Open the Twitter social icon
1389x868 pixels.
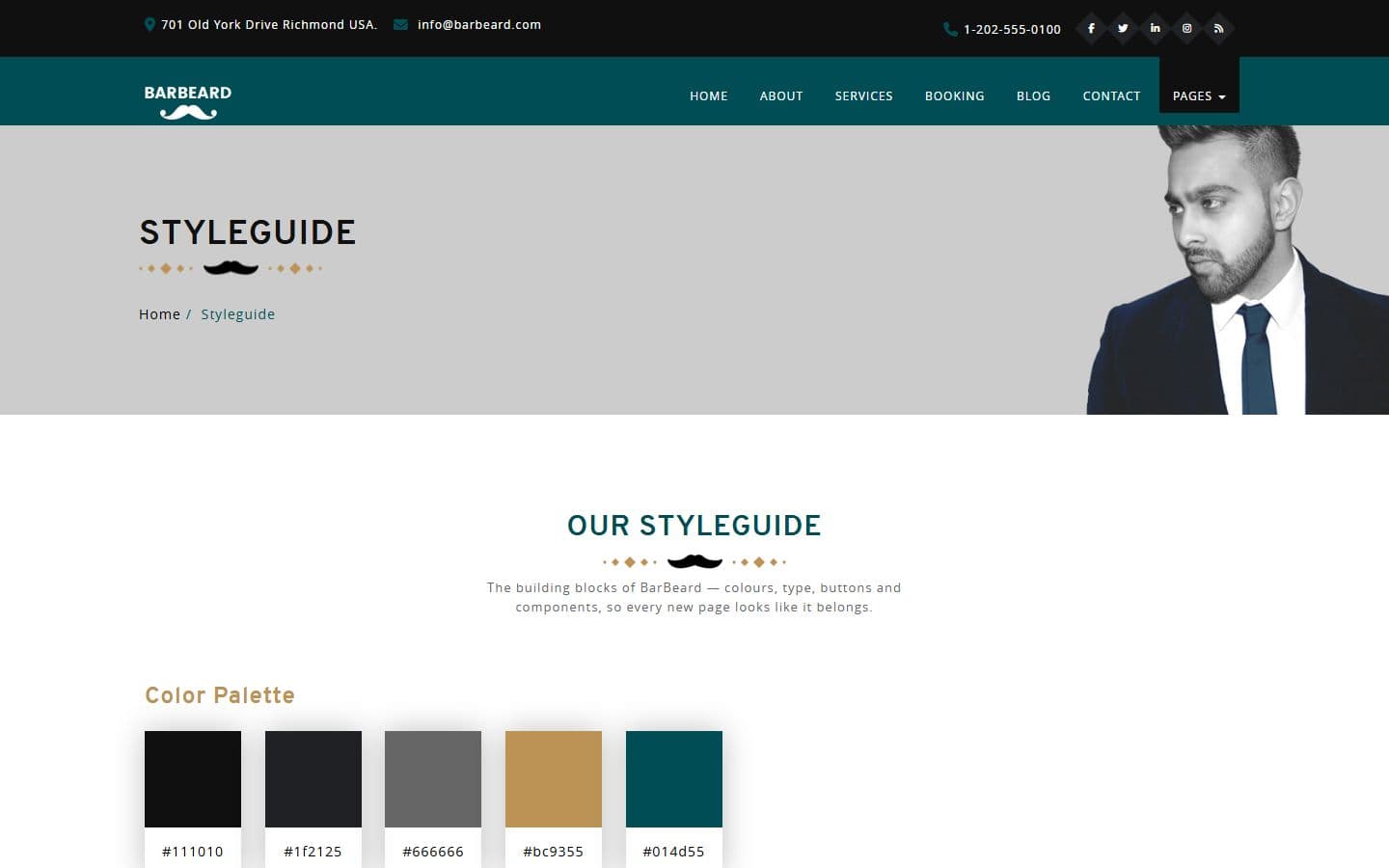point(1123,28)
